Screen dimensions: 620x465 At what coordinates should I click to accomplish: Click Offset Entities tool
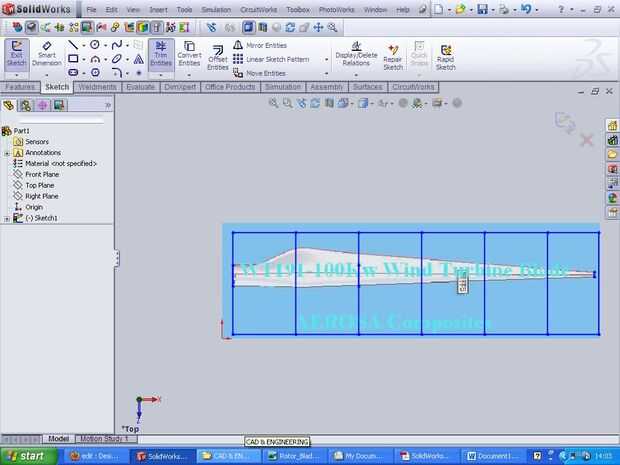click(x=218, y=57)
